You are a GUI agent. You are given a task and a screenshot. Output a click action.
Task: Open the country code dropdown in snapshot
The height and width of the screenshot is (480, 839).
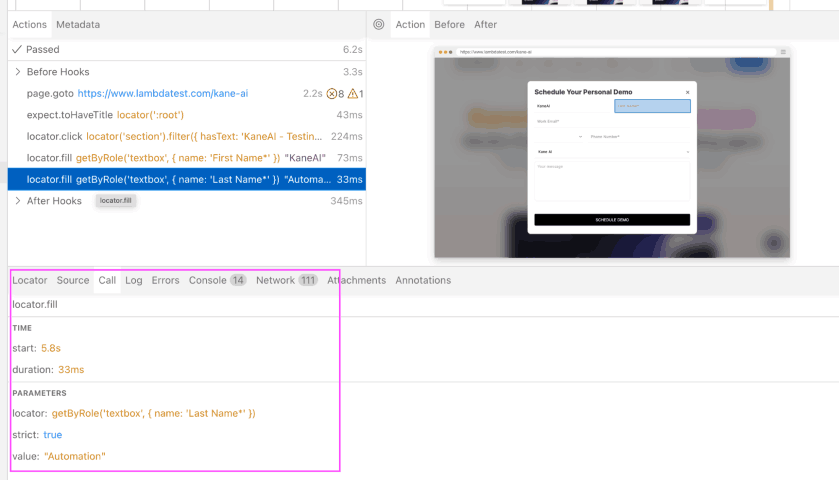(560, 136)
